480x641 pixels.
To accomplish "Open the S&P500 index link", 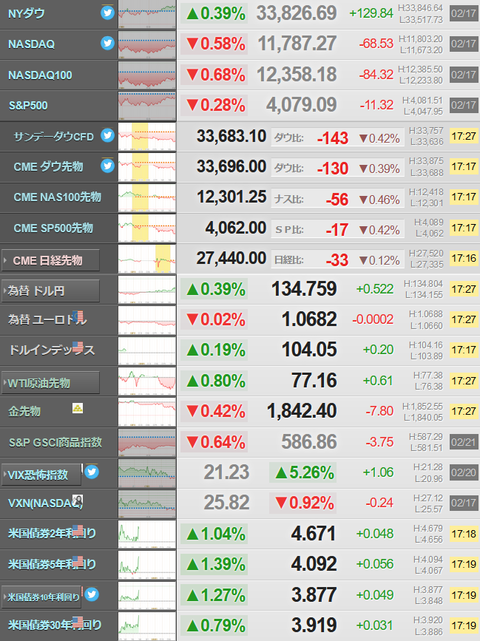I will click(28, 105).
